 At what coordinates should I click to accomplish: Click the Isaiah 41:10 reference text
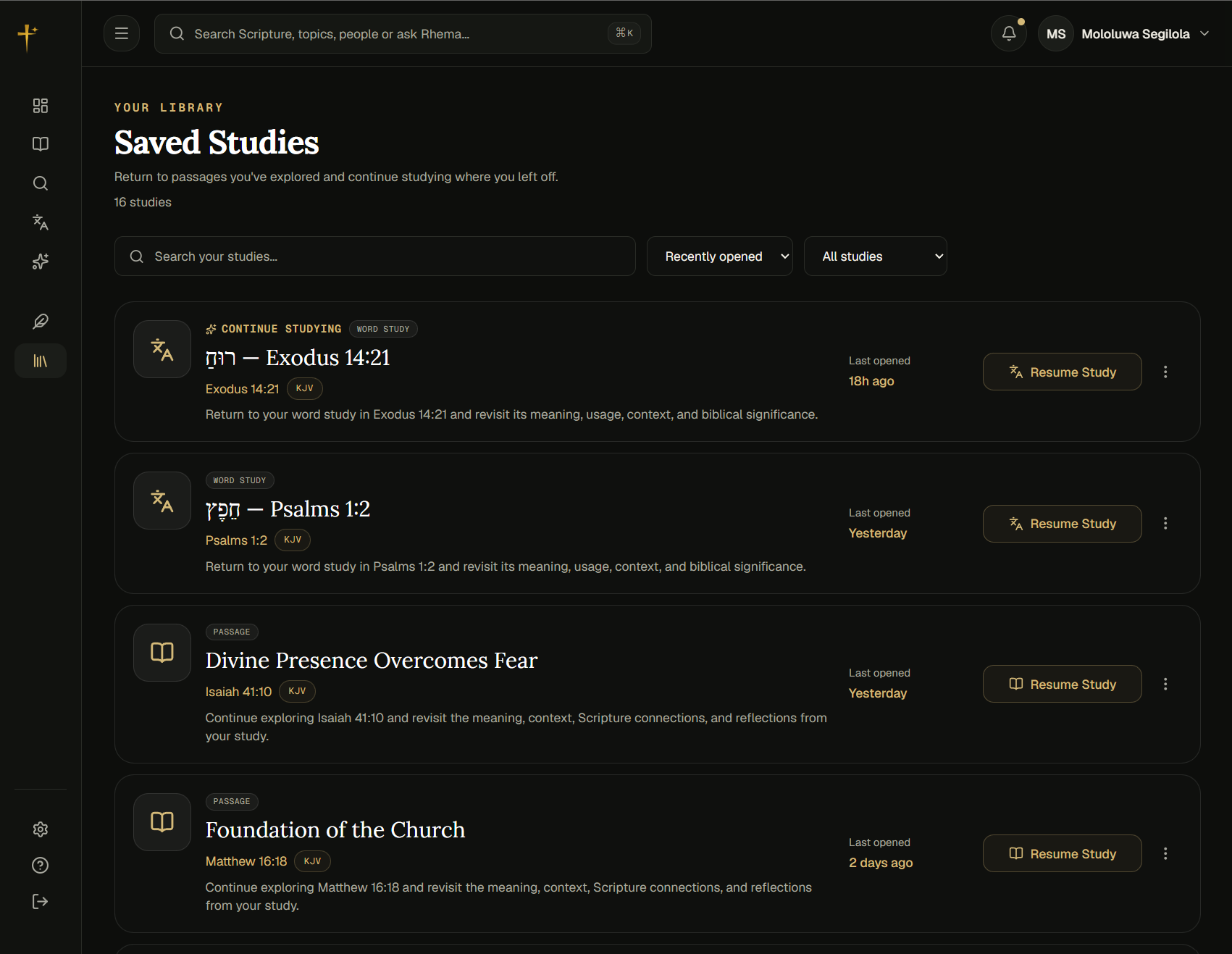point(238,692)
